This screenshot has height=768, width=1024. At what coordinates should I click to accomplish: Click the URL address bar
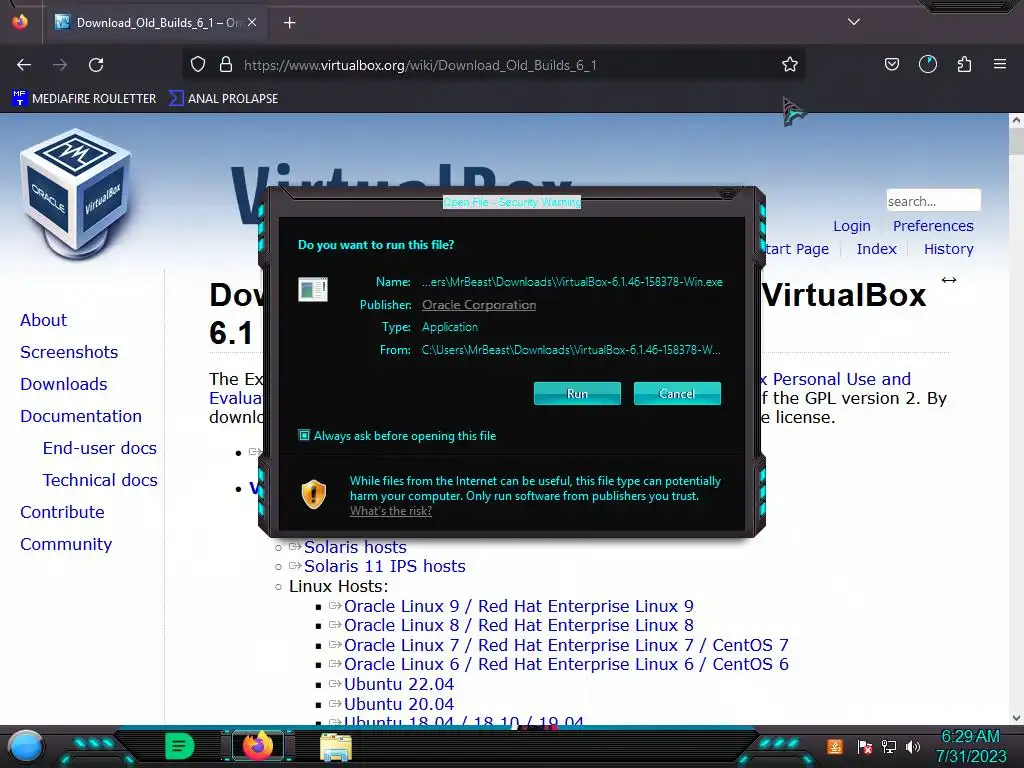coord(494,65)
